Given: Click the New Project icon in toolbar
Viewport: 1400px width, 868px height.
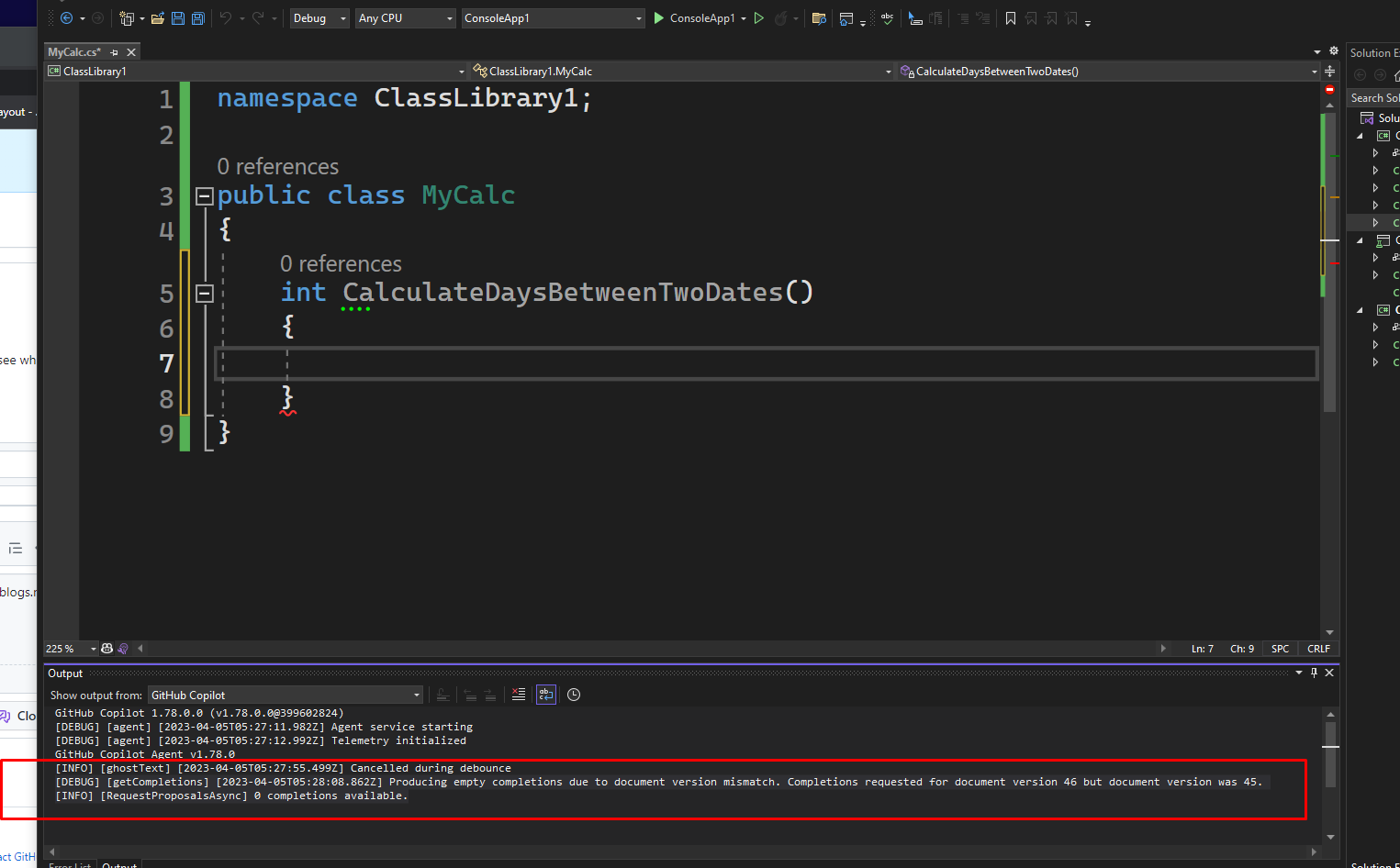Looking at the screenshot, I should (127, 18).
